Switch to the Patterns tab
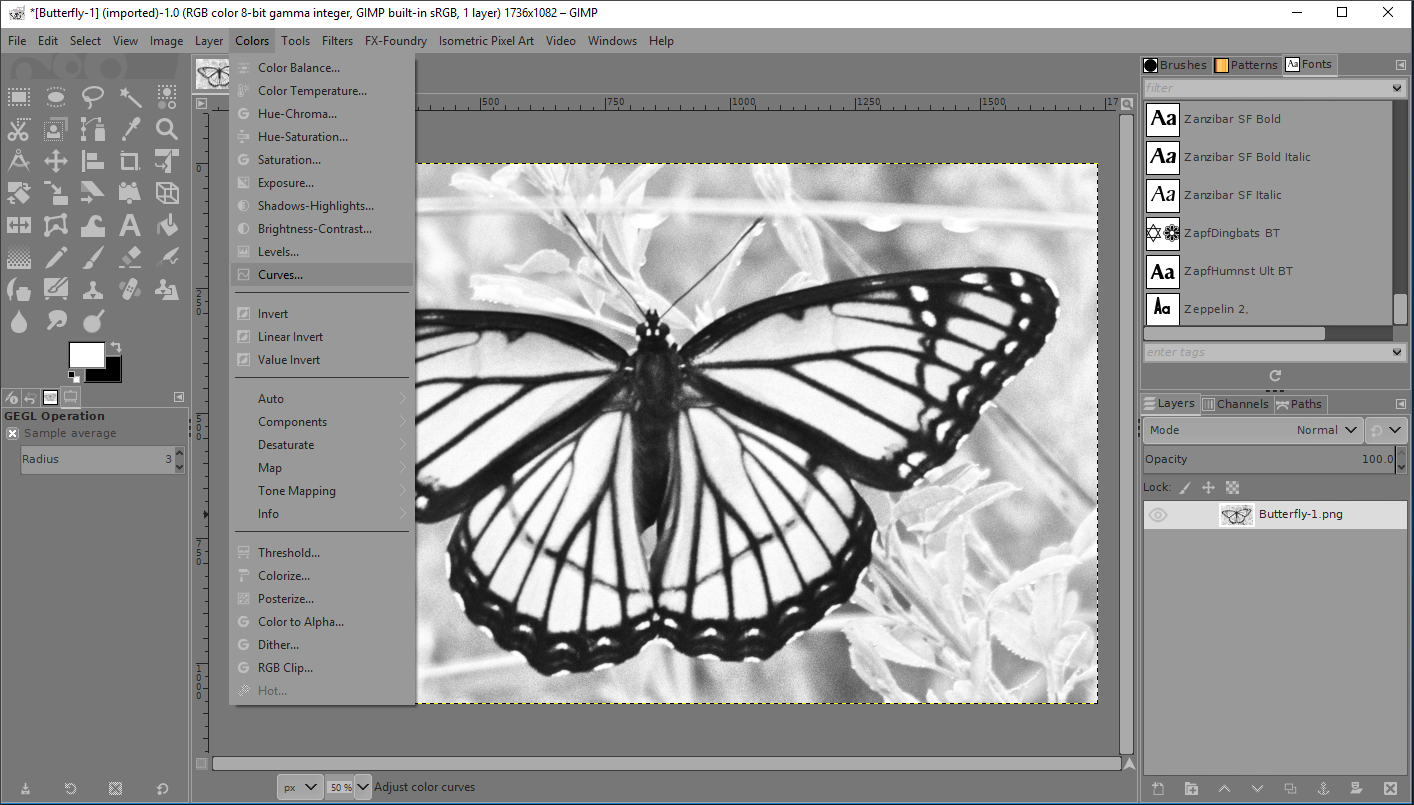The height and width of the screenshot is (805, 1414). (x=1246, y=65)
